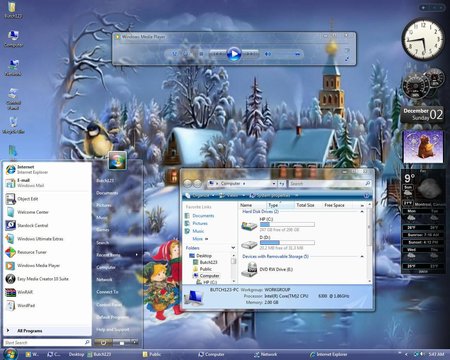Image resolution: width=450 pixels, height=360 pixels.
Task: Play media in Windows Media Player
Action: click(x=234, y=54)
